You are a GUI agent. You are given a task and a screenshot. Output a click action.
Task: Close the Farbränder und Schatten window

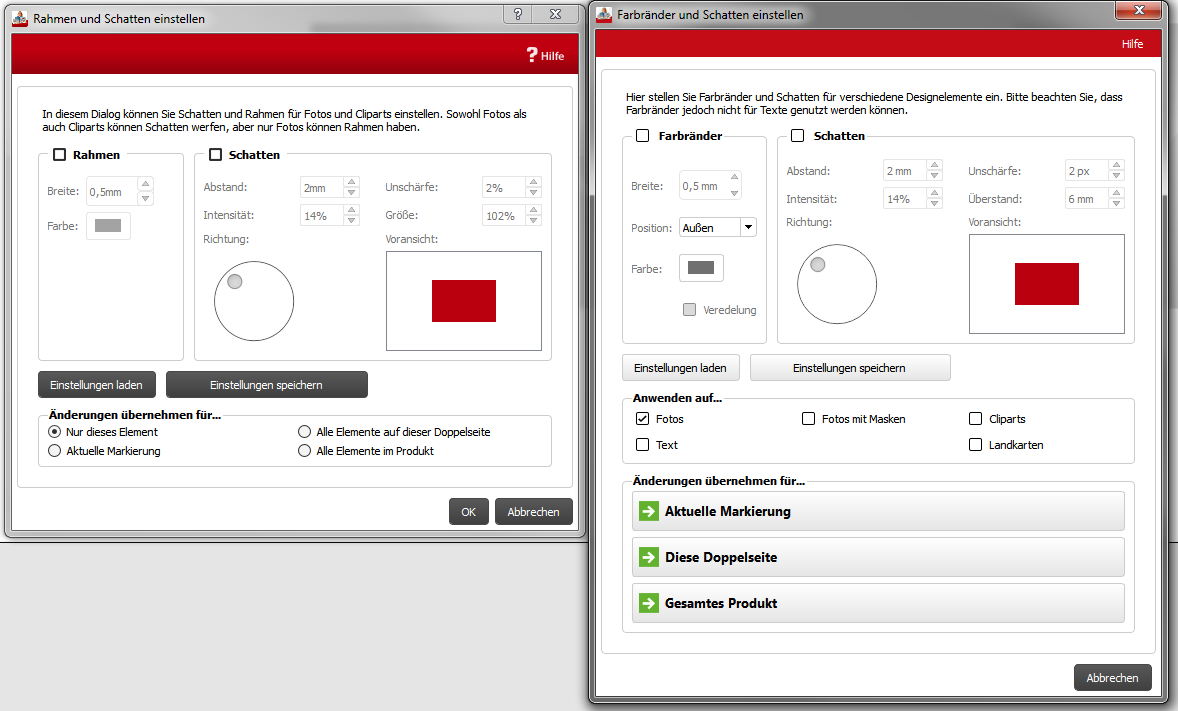click(x=1139, y=10)
